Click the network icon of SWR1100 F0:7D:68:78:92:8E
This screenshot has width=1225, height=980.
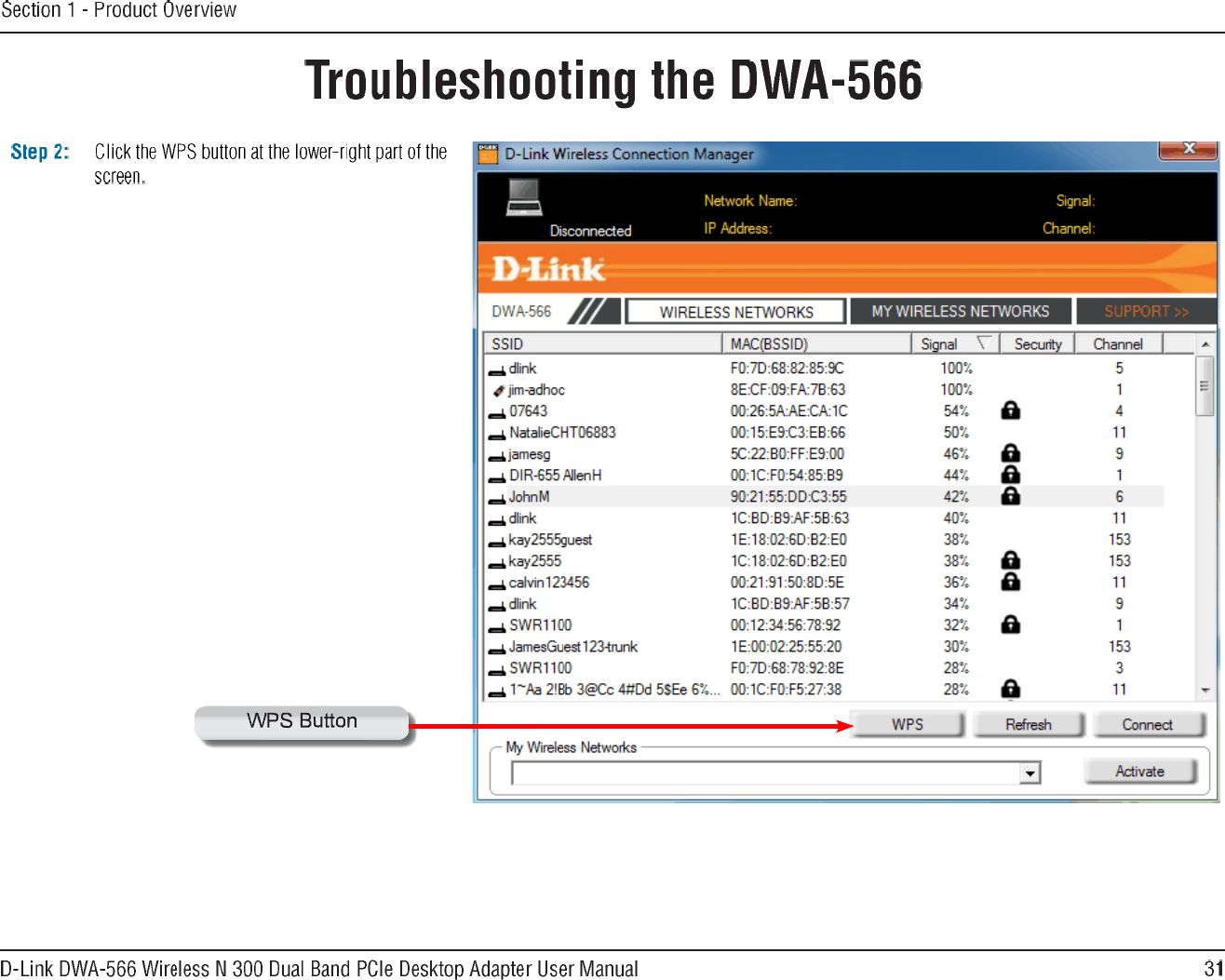pos(498,669)
